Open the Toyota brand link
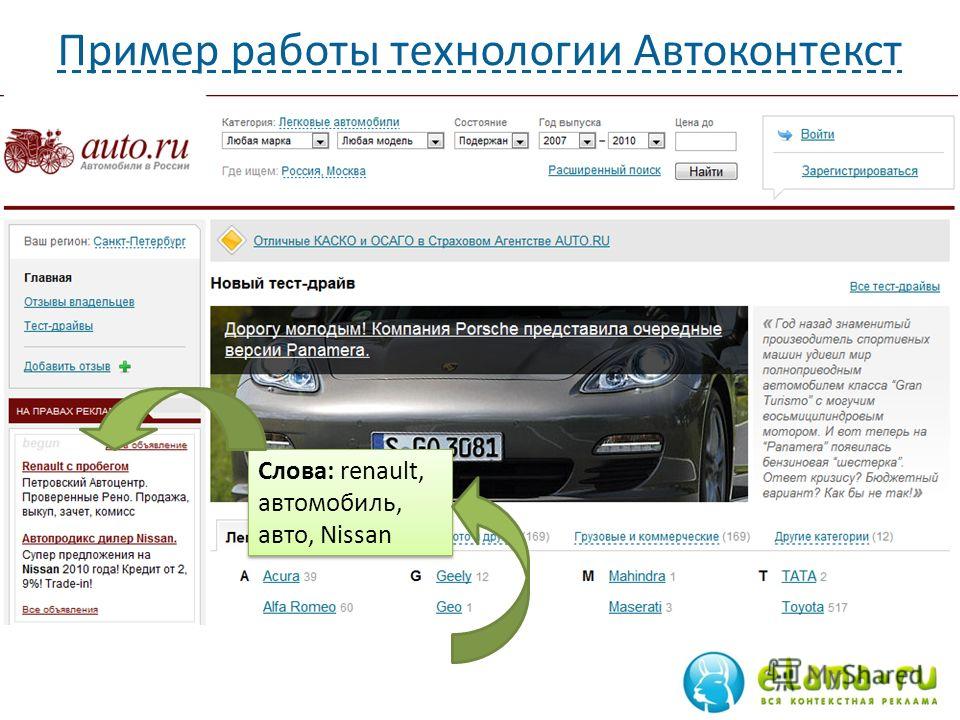 (803, 607)
